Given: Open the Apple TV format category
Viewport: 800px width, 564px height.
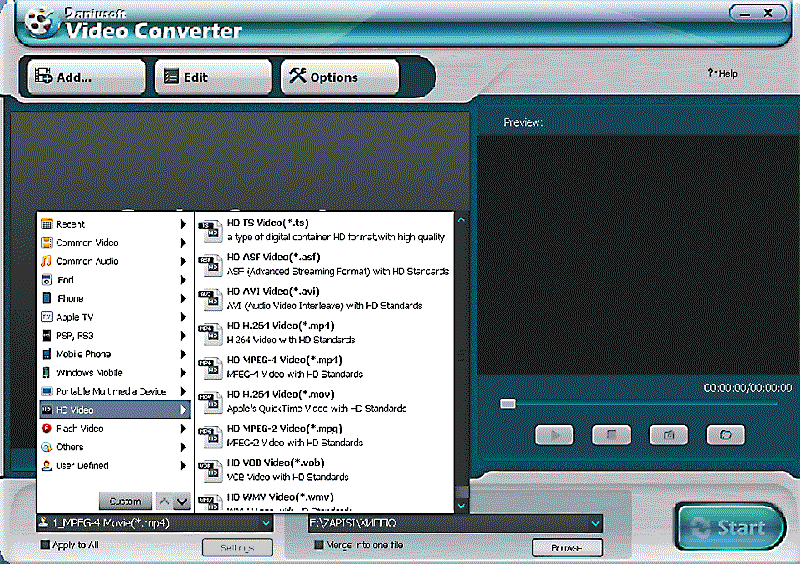Looking at the screenshot, I should [112, 317].
